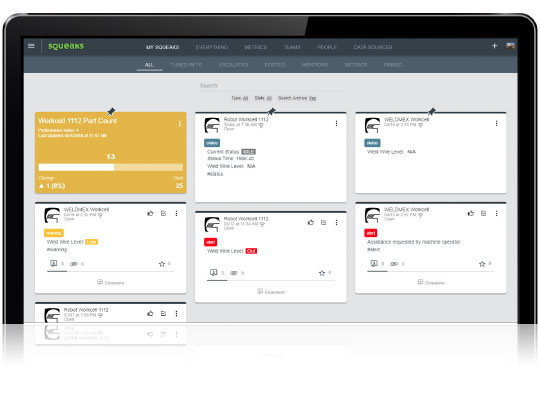Select the MENTIONS sub-tab
540x400 pixels.
315,65
